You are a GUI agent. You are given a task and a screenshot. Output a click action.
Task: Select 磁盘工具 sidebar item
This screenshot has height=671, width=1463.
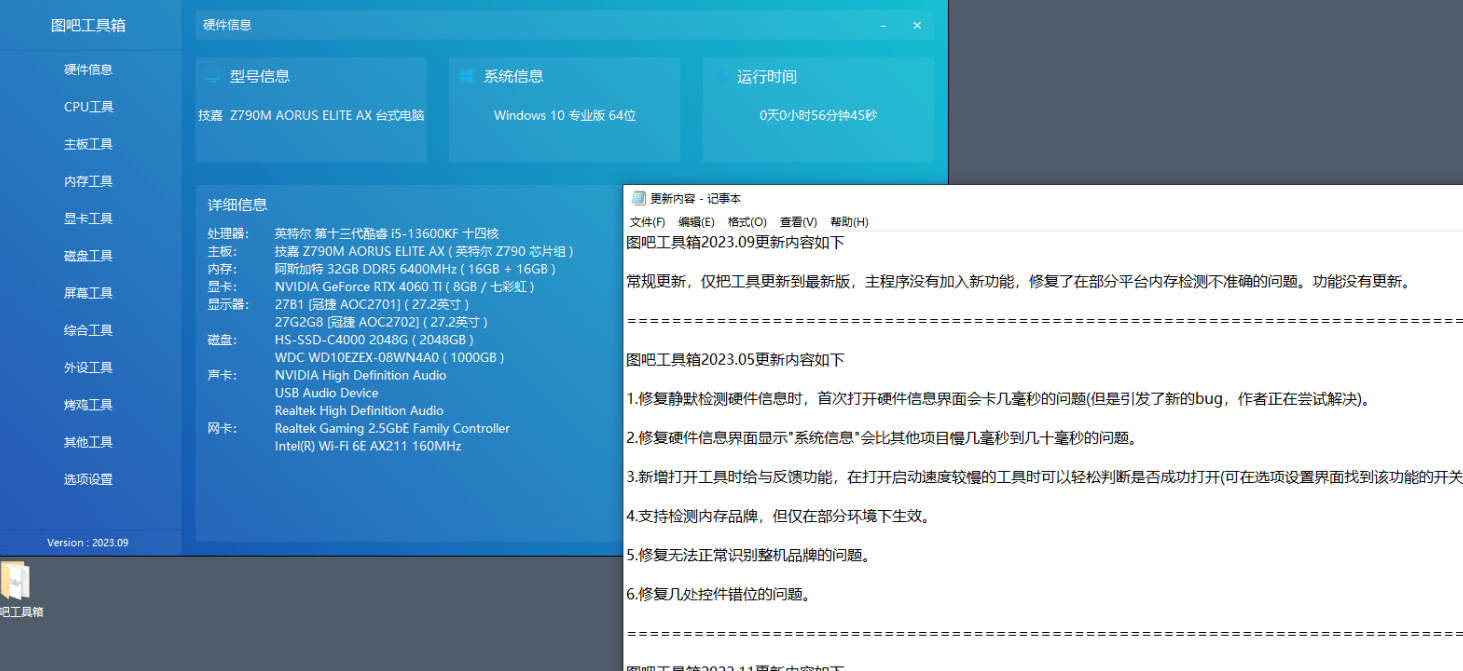(88, 255)
